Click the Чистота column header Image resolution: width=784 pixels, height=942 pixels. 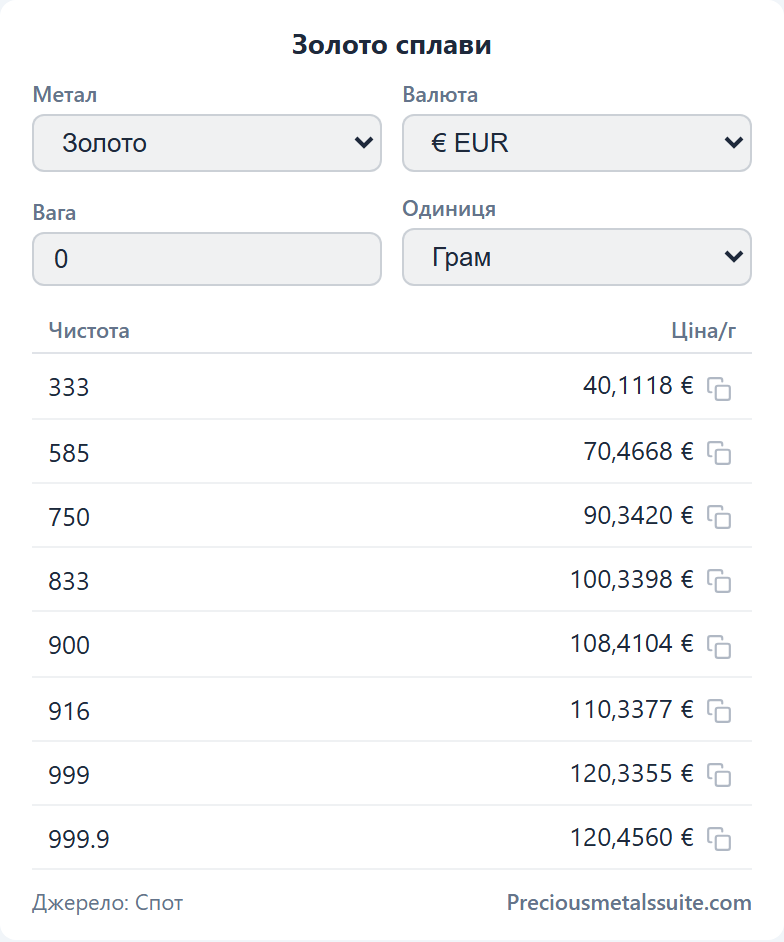89,330
